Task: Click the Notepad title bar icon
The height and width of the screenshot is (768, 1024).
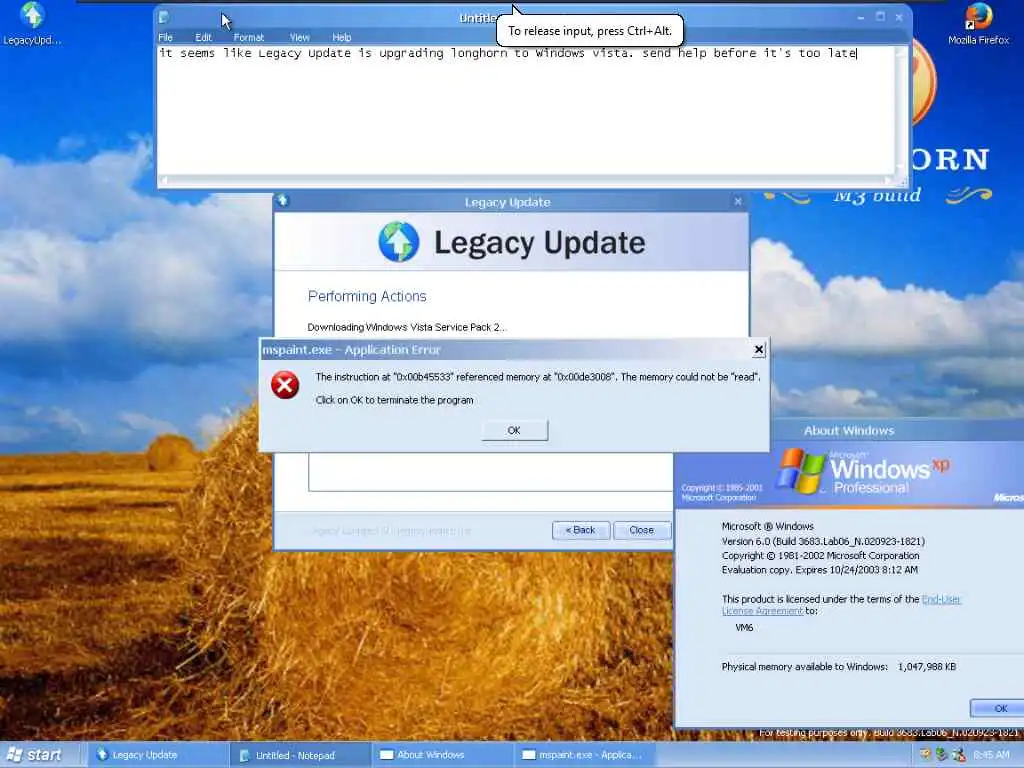Action: click(164, 17)
